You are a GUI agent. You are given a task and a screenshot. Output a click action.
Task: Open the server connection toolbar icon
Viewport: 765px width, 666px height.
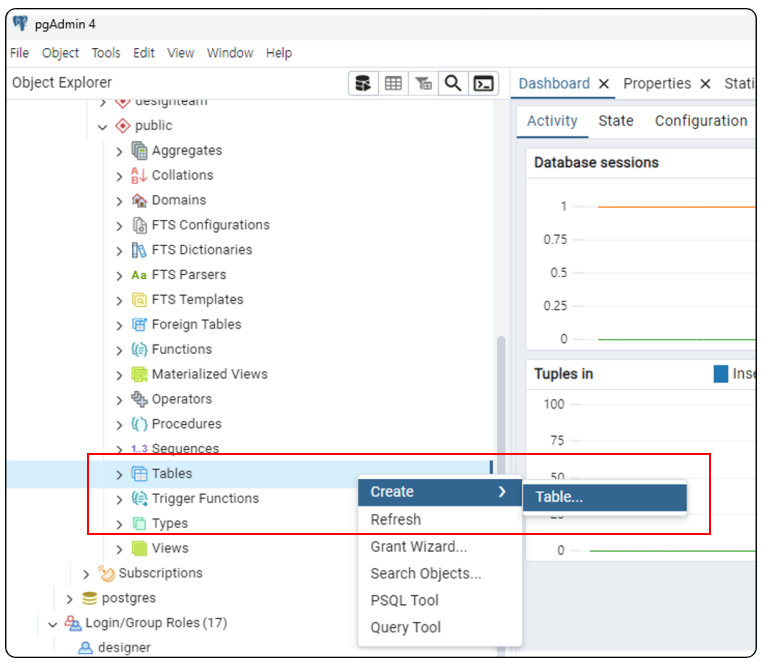point(363,83)
